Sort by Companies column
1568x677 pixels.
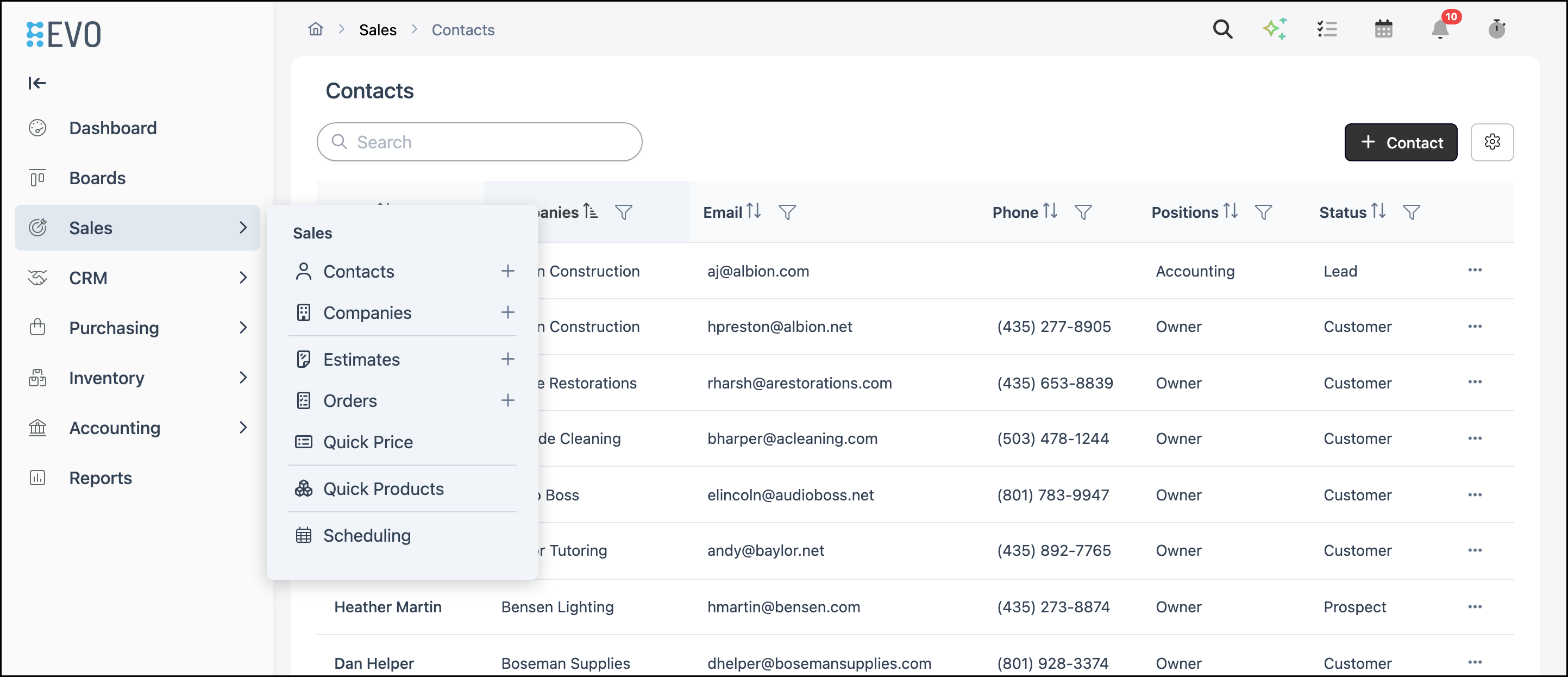tap(590, 211)
